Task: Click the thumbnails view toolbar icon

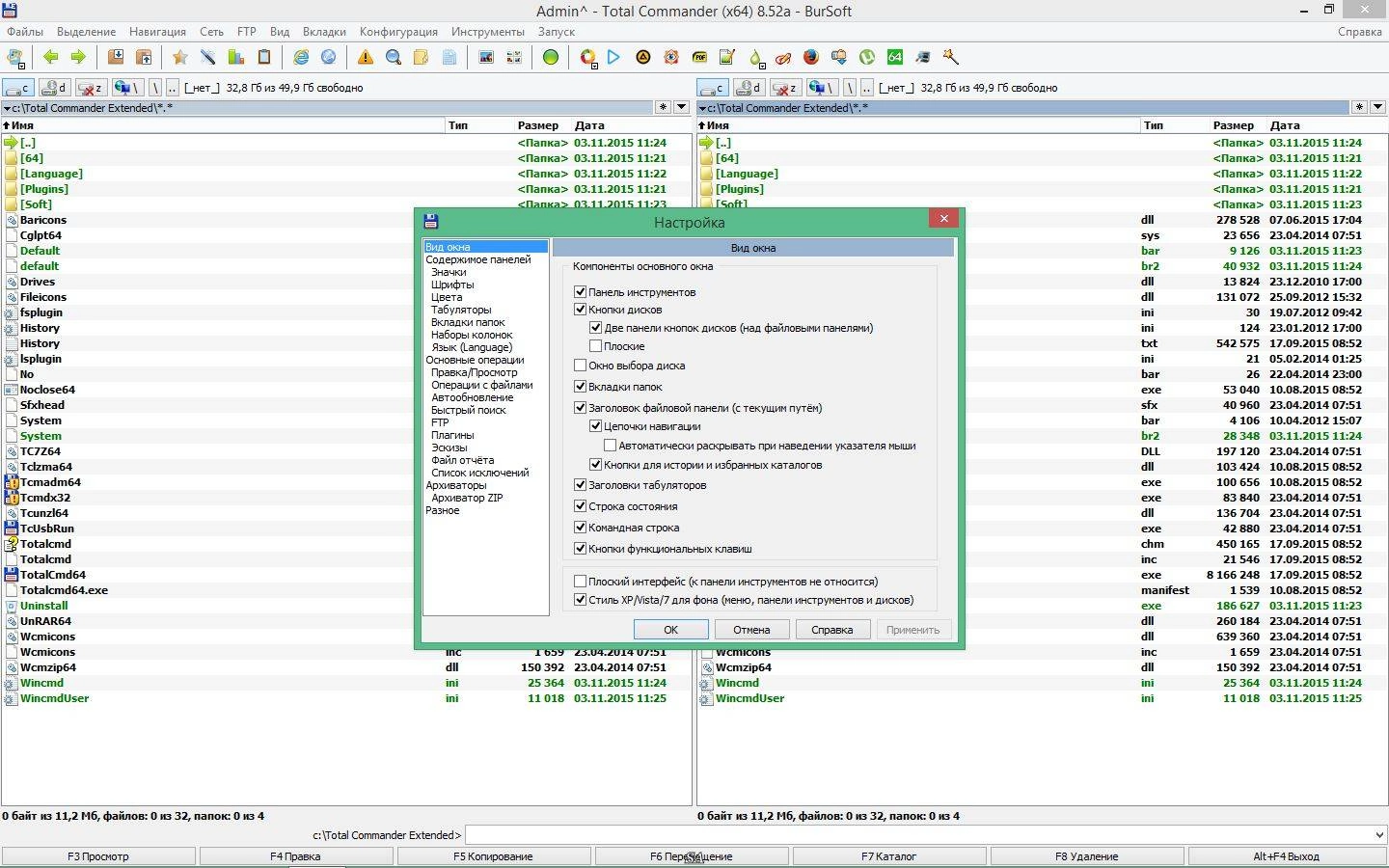Action: point(514,57)
